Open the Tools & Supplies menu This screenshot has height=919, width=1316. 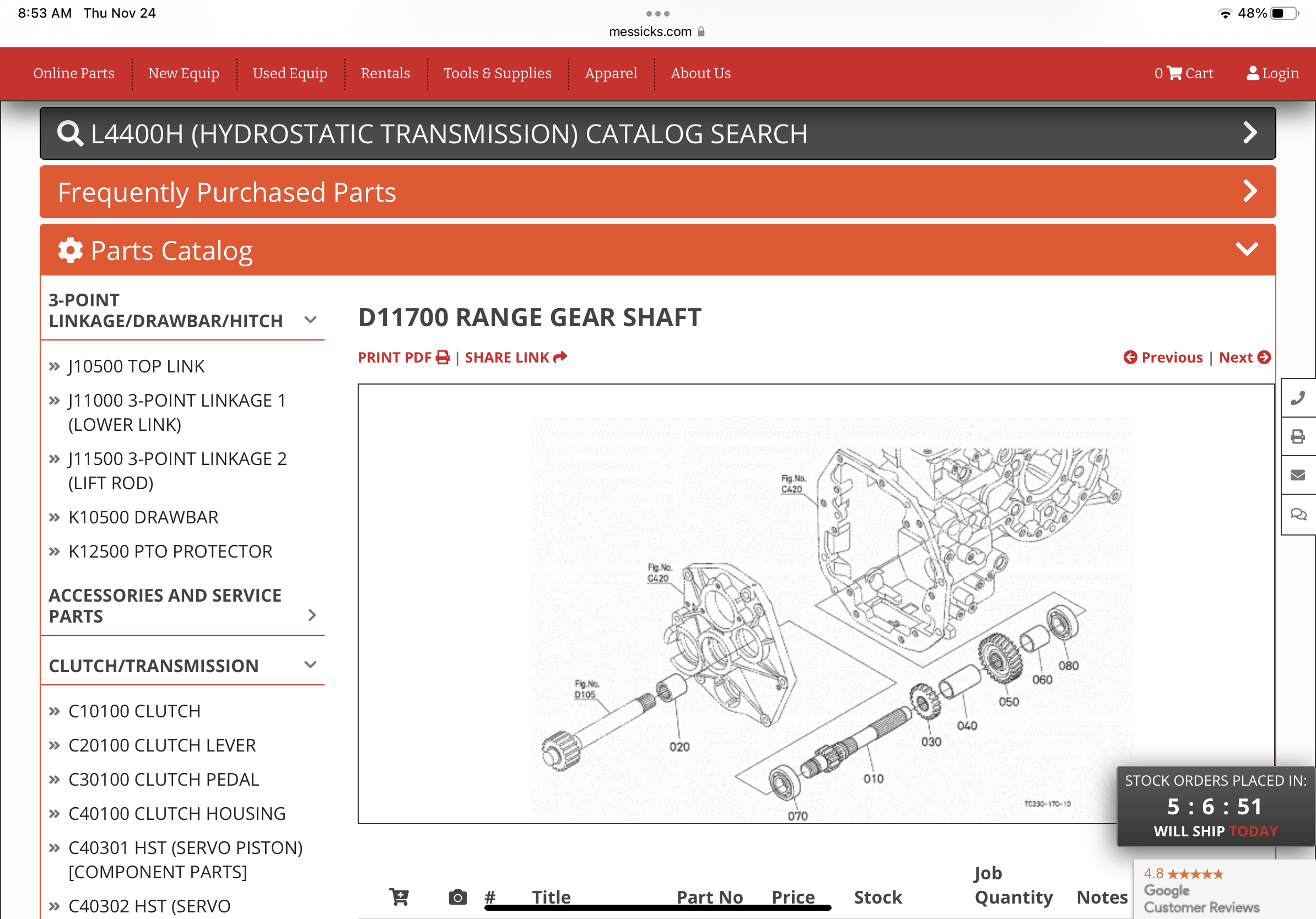(x=497, y=73)
